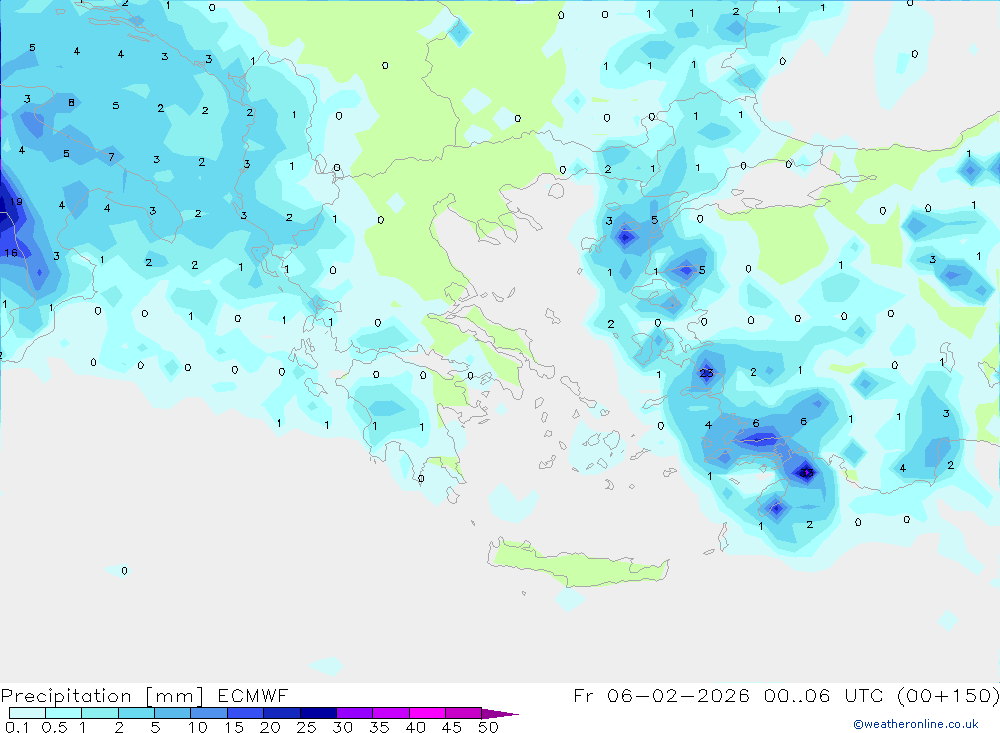The width and height of the screenshot is (1000, 733).
Task: Pick the 25–30 mm navy legend swatch
Action: click(x=318, y=713)
